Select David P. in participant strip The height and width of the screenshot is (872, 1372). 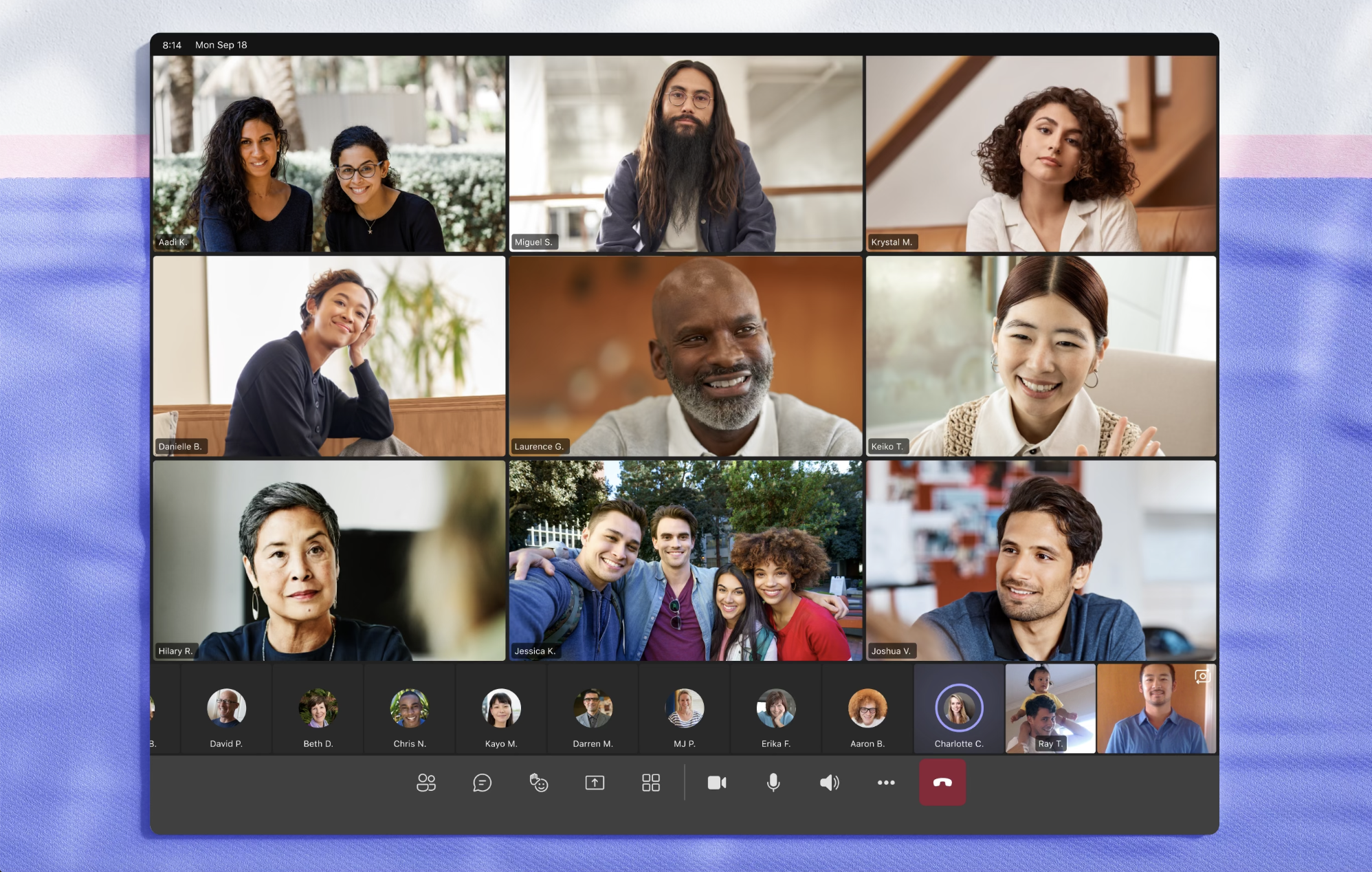click(x=226, y=708)
